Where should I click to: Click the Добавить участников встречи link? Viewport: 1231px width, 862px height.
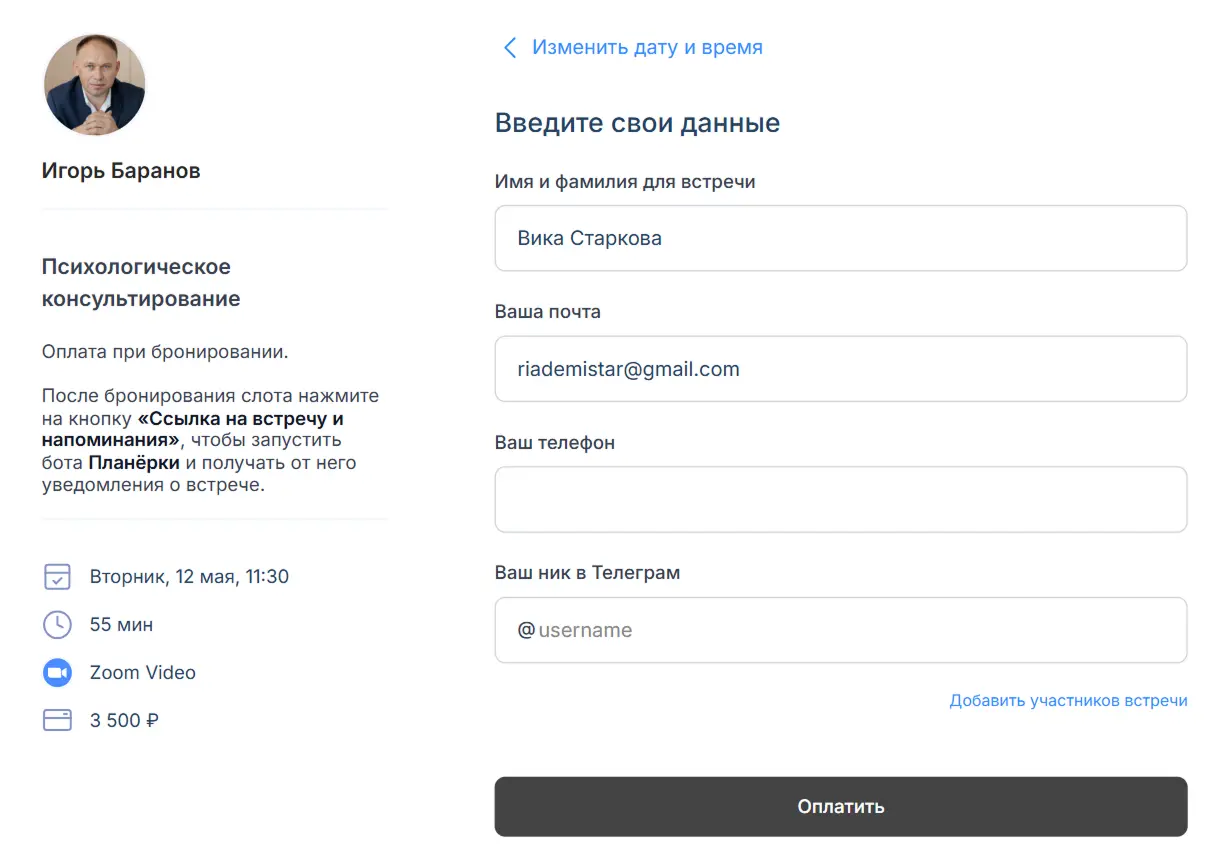click(1068, 701)
